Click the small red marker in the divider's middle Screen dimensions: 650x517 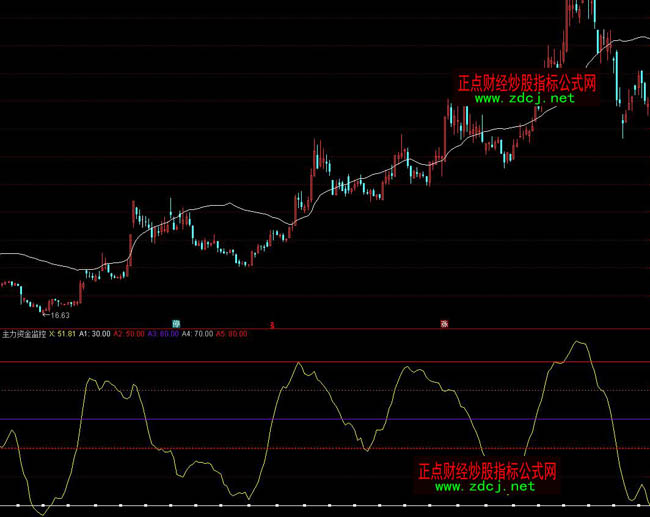[272, 324]
